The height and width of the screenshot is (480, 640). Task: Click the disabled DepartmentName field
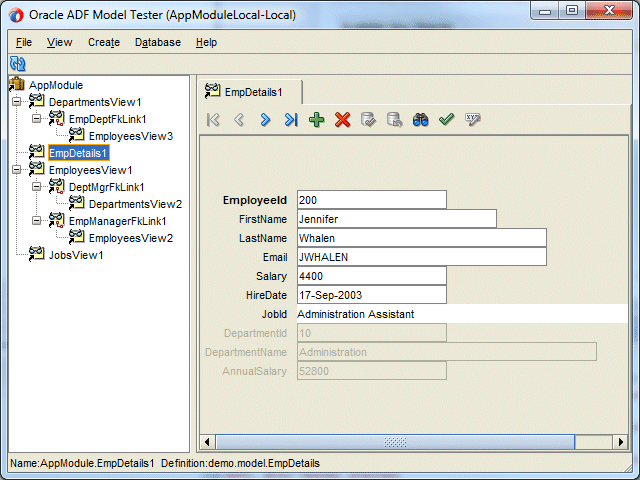click(447, 352)
